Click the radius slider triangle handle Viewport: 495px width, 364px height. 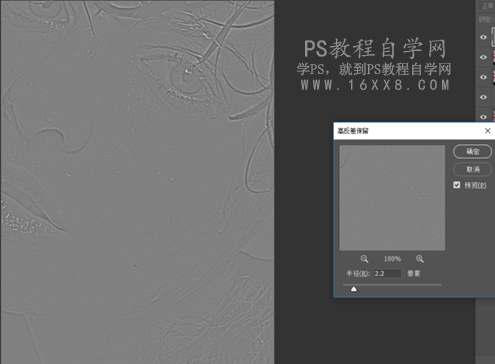[354, 289]
